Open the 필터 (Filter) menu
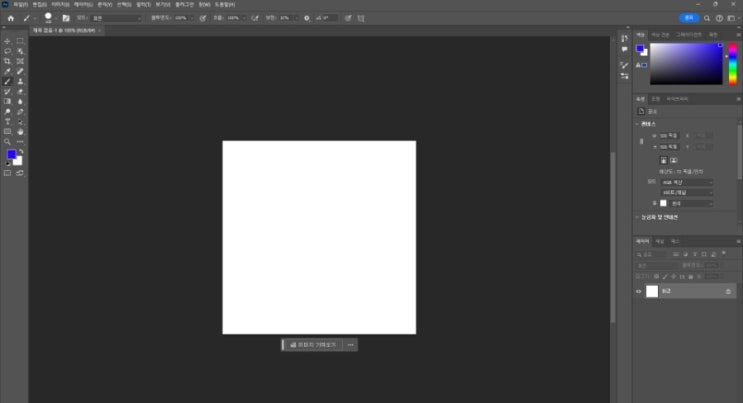Image resolution: width=743 pixels, height=403 pixels. (x=143, y=4)
